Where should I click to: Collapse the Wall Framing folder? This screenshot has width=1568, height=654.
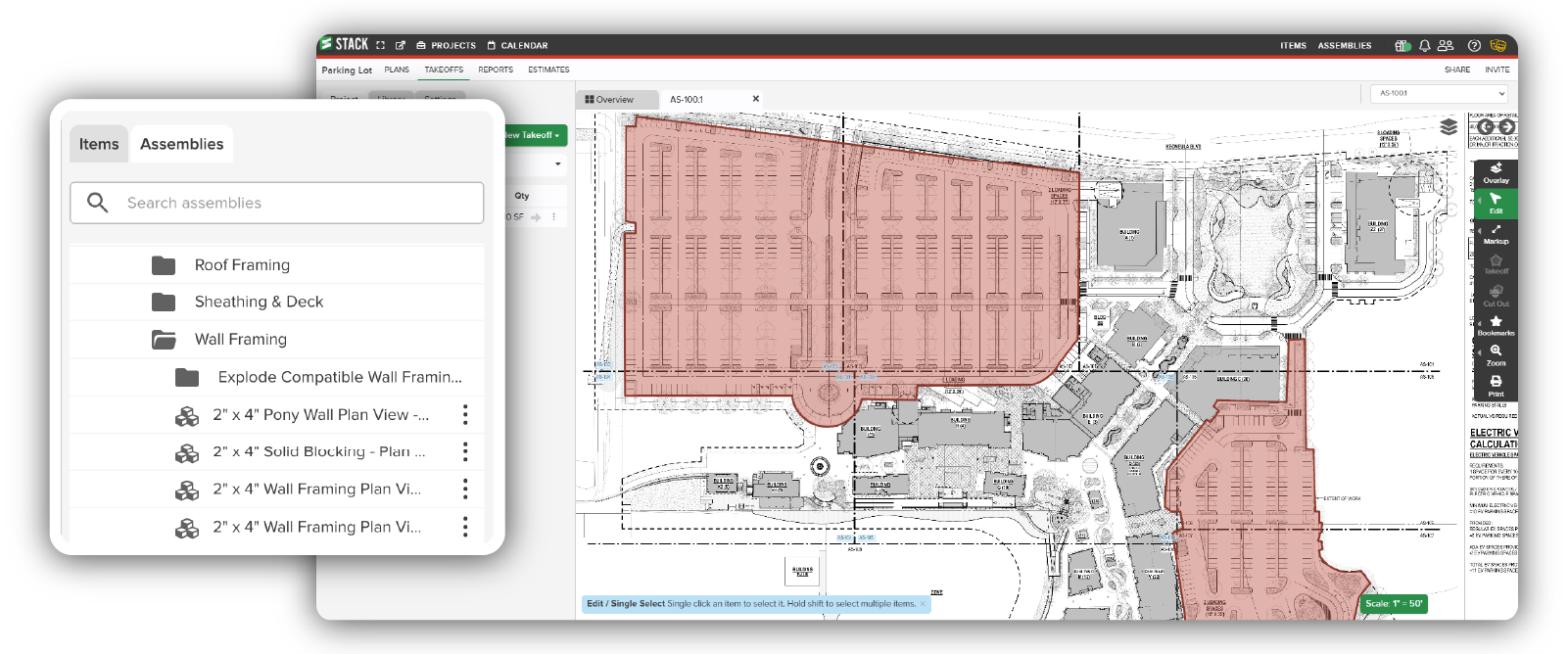[x=240, y=340]
